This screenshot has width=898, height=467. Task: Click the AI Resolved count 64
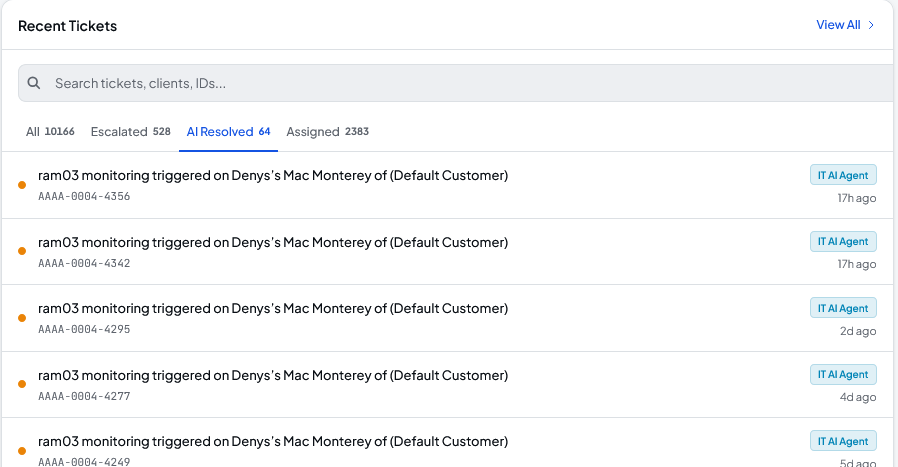(265, 132)
